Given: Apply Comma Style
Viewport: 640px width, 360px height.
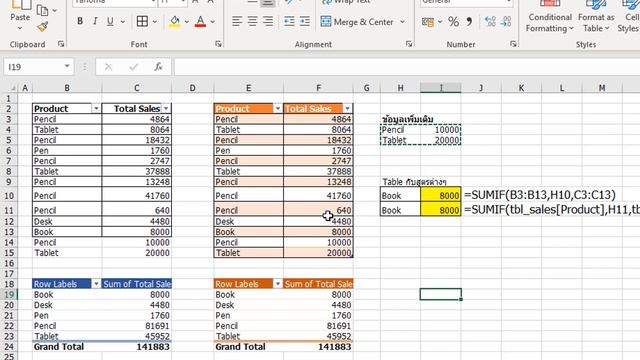Looking at the screenshot, I should point(469,21).
